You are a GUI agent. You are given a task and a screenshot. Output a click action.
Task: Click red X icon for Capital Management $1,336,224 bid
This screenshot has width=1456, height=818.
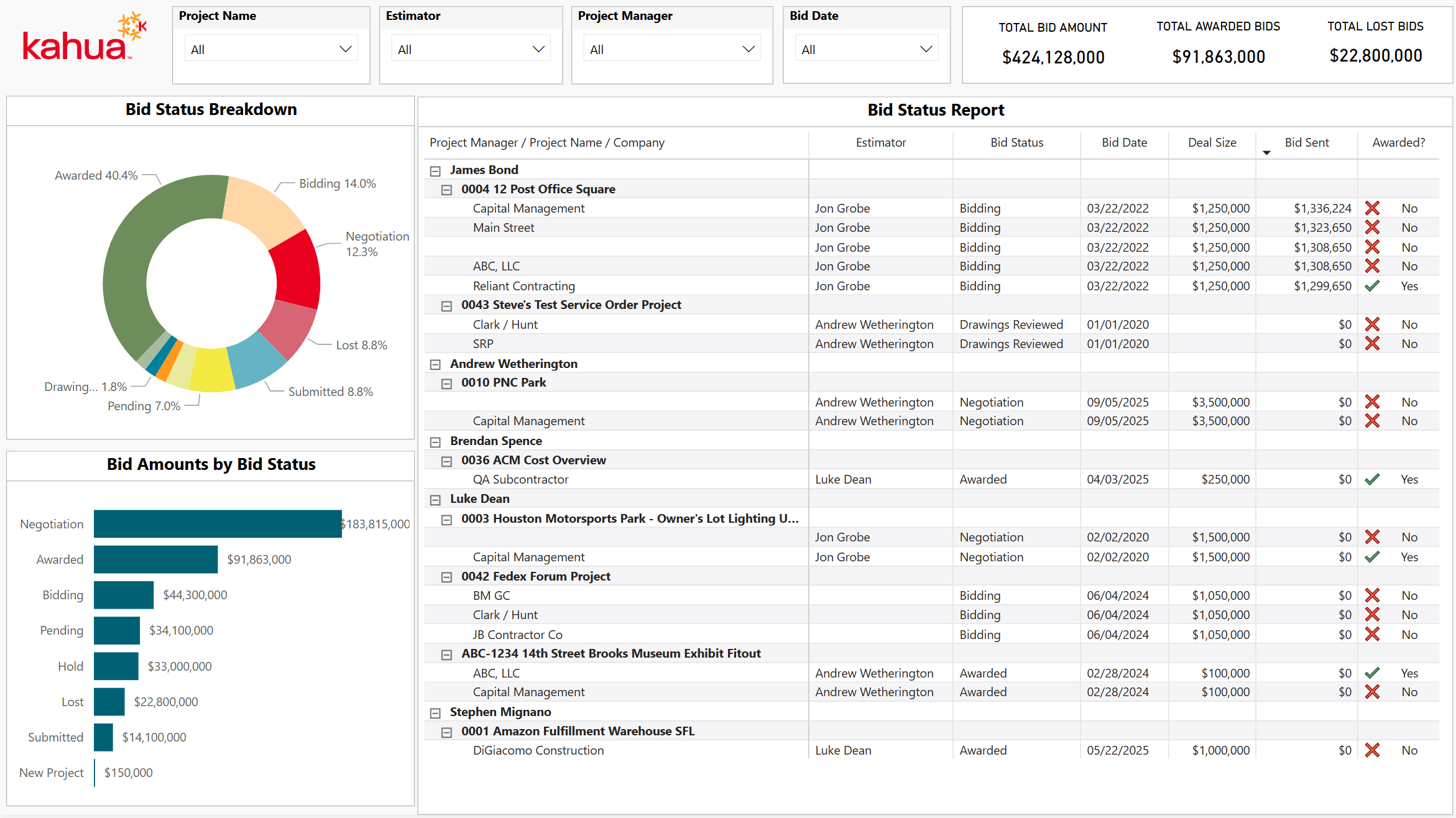click(x=1372, y=208)
